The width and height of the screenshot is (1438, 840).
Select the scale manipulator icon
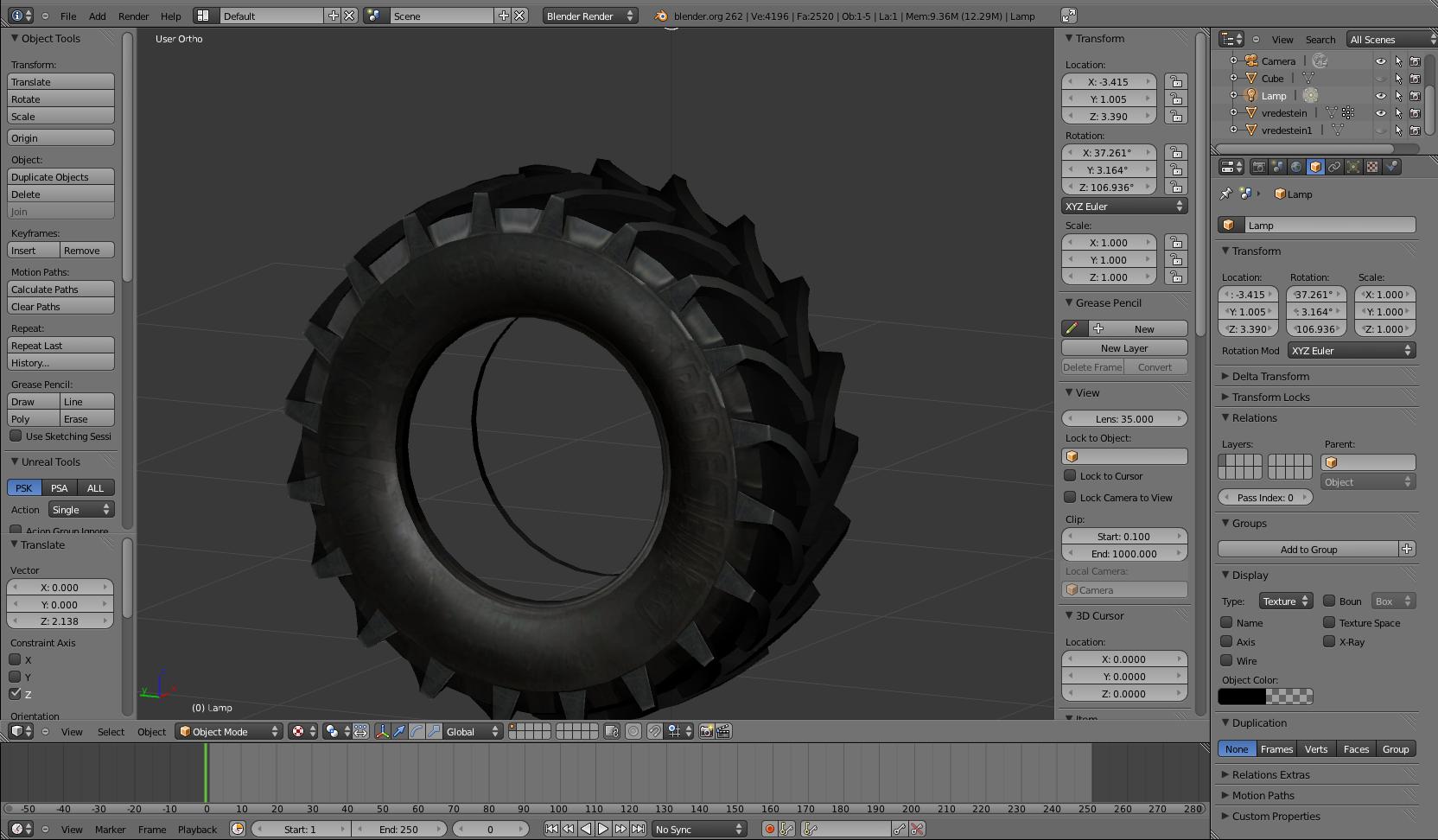point(434,731)
